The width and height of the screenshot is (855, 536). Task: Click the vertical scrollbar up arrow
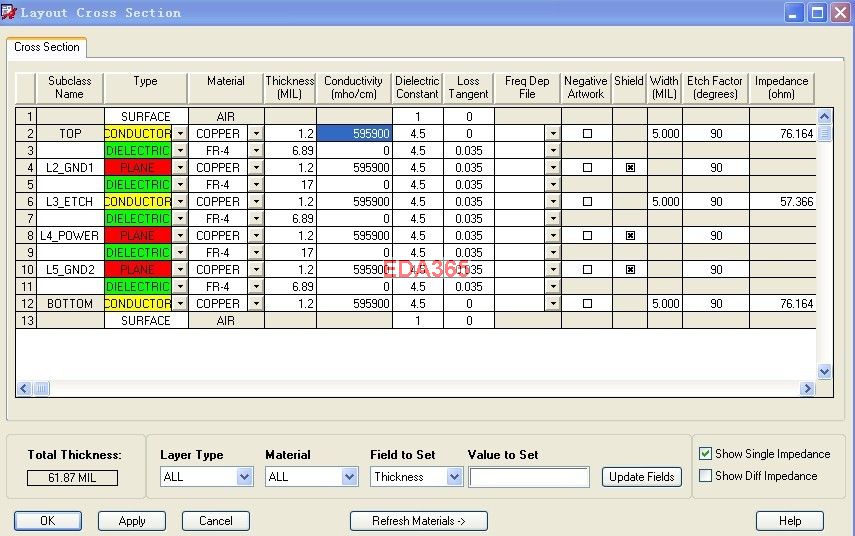pyautogui.click(x=824, y=116)
